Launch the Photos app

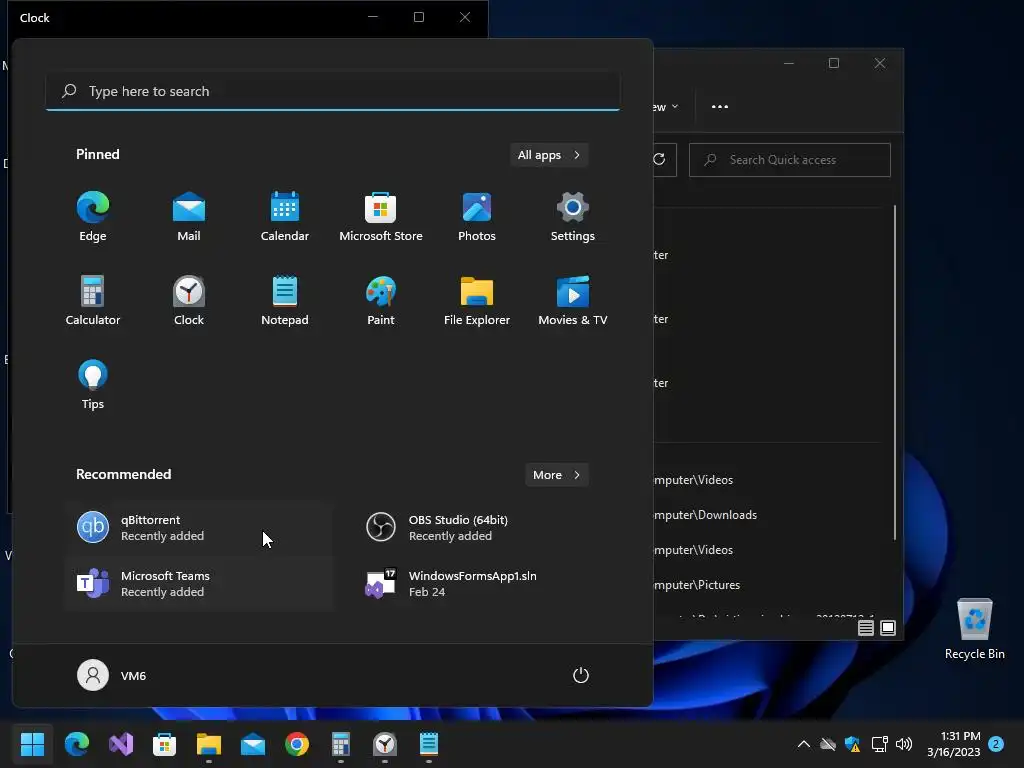click(x=477, y=217)
